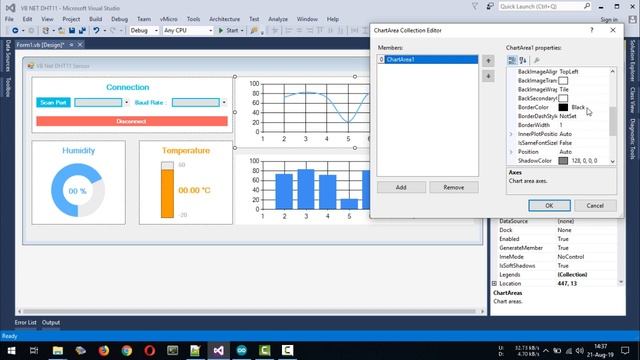Click the red Disconnect button on form
Screen dimensions: 640x360
coord(132,121)
